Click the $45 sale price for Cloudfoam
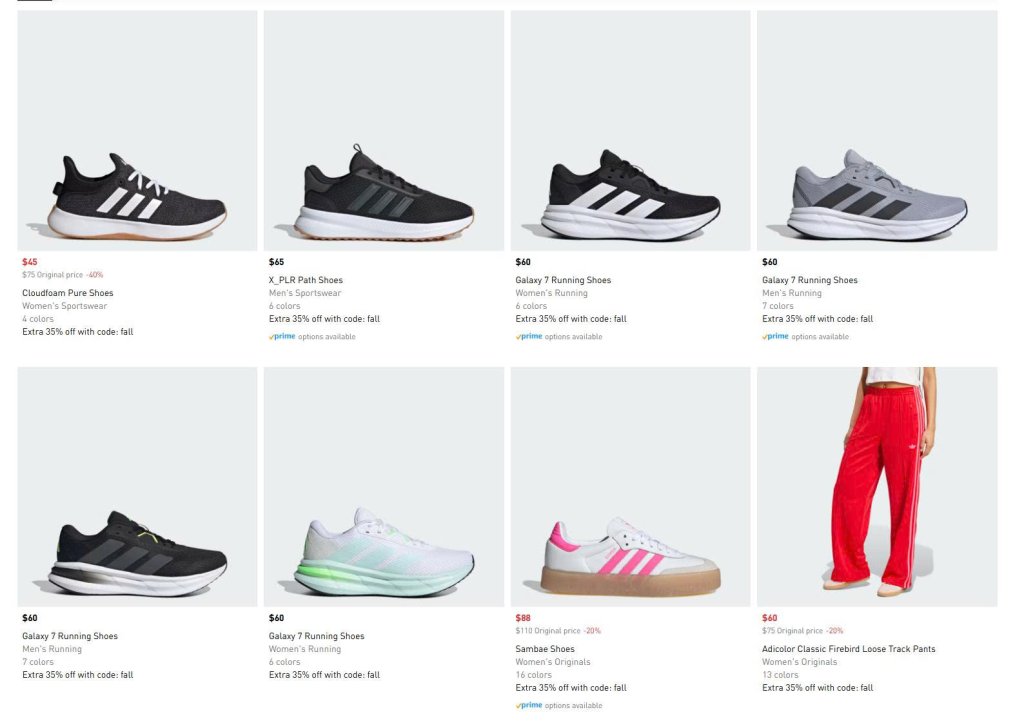Viewport: 1024px width, 721px height. [x=30, y=262]
